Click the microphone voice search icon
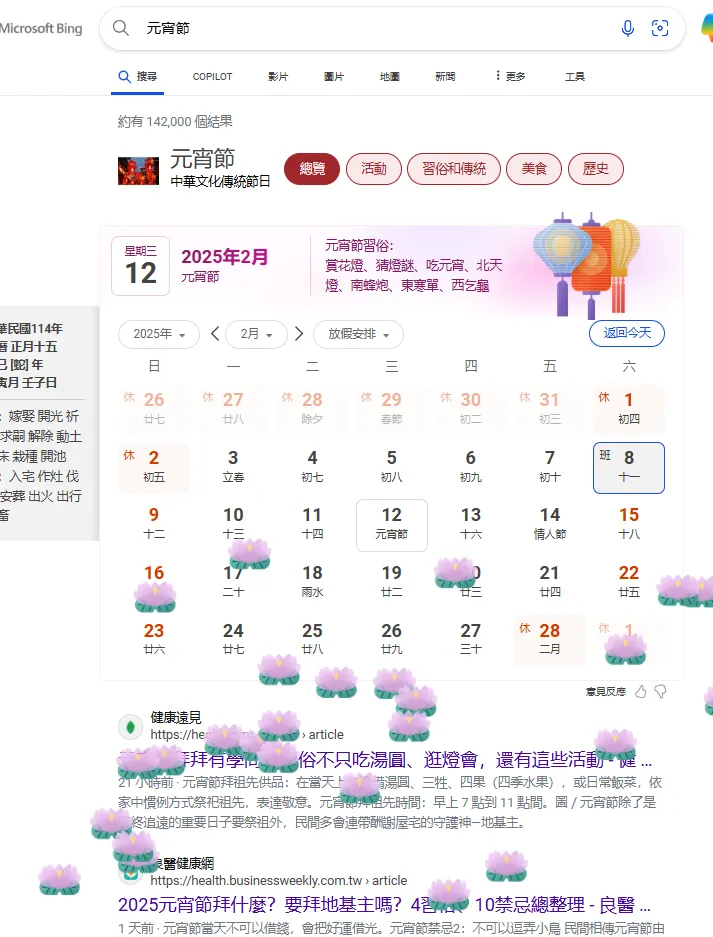Image resolution: width=713 pixels, height=937 pixels. click(x=628, y=28)
